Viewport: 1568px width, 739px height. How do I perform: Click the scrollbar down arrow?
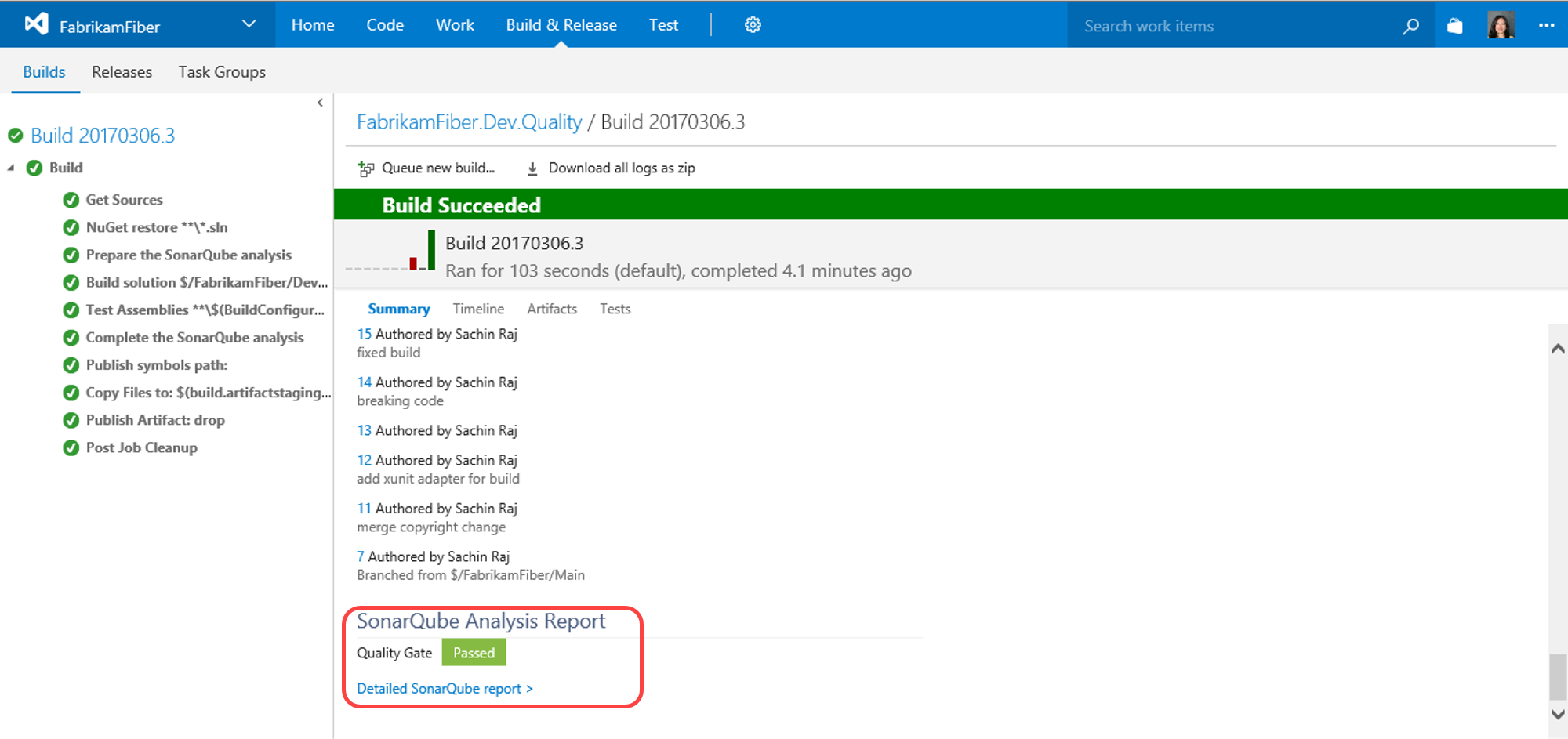[1559, 714]
